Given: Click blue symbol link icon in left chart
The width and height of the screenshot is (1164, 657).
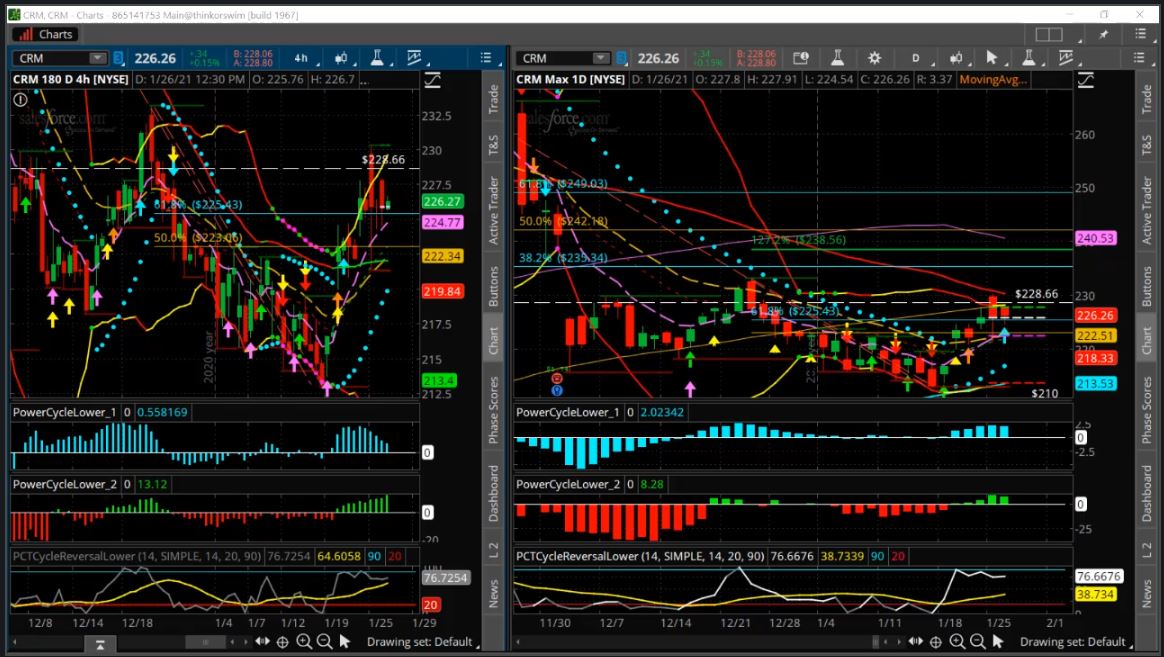Looking at the screenshot, I should click(x=118, y=58).
